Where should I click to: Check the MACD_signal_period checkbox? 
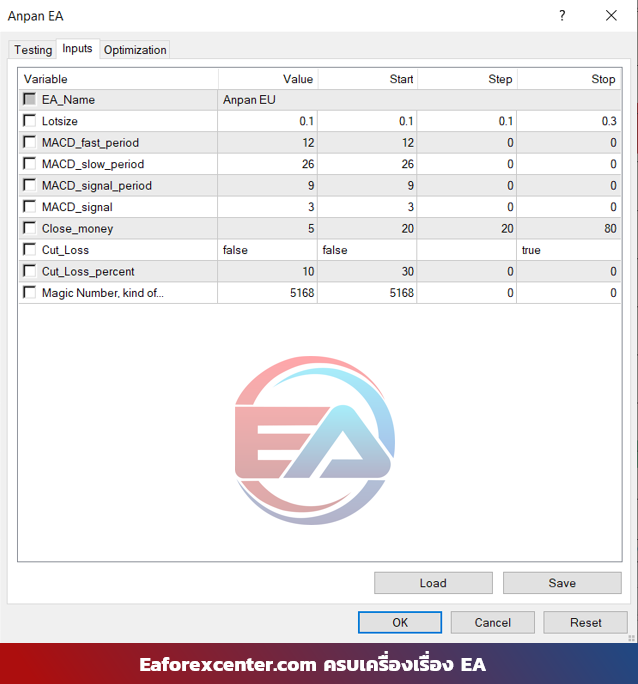pos(30,185)
